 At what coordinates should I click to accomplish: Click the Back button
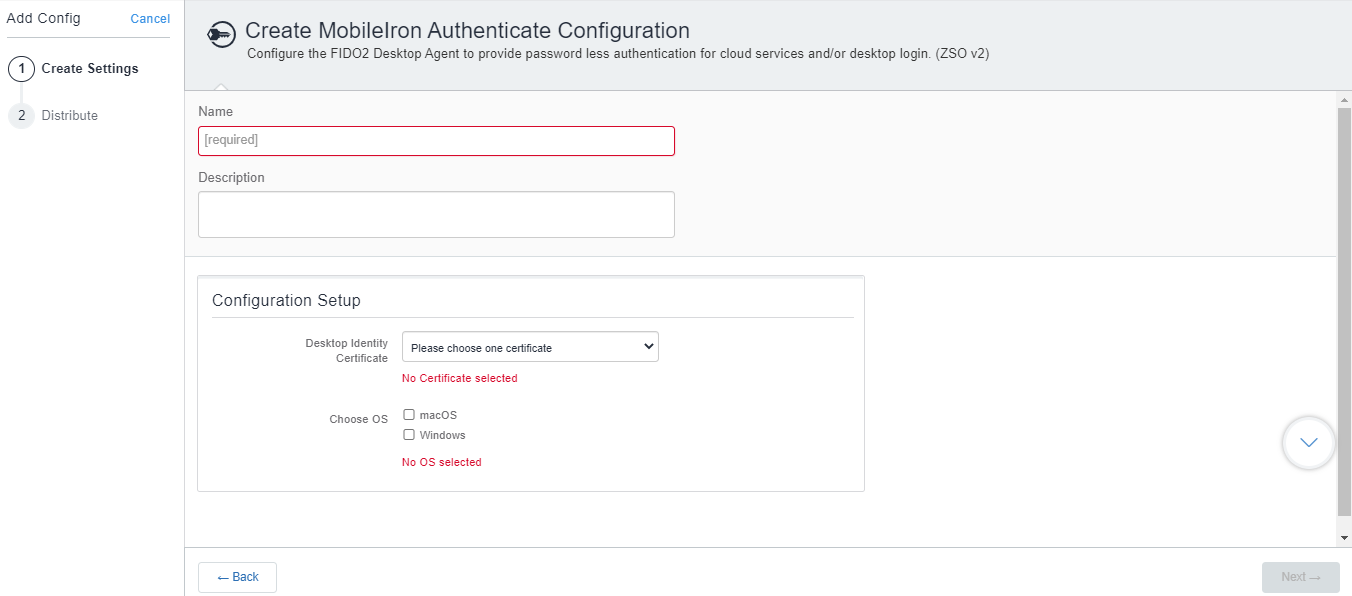click(237, 577)
